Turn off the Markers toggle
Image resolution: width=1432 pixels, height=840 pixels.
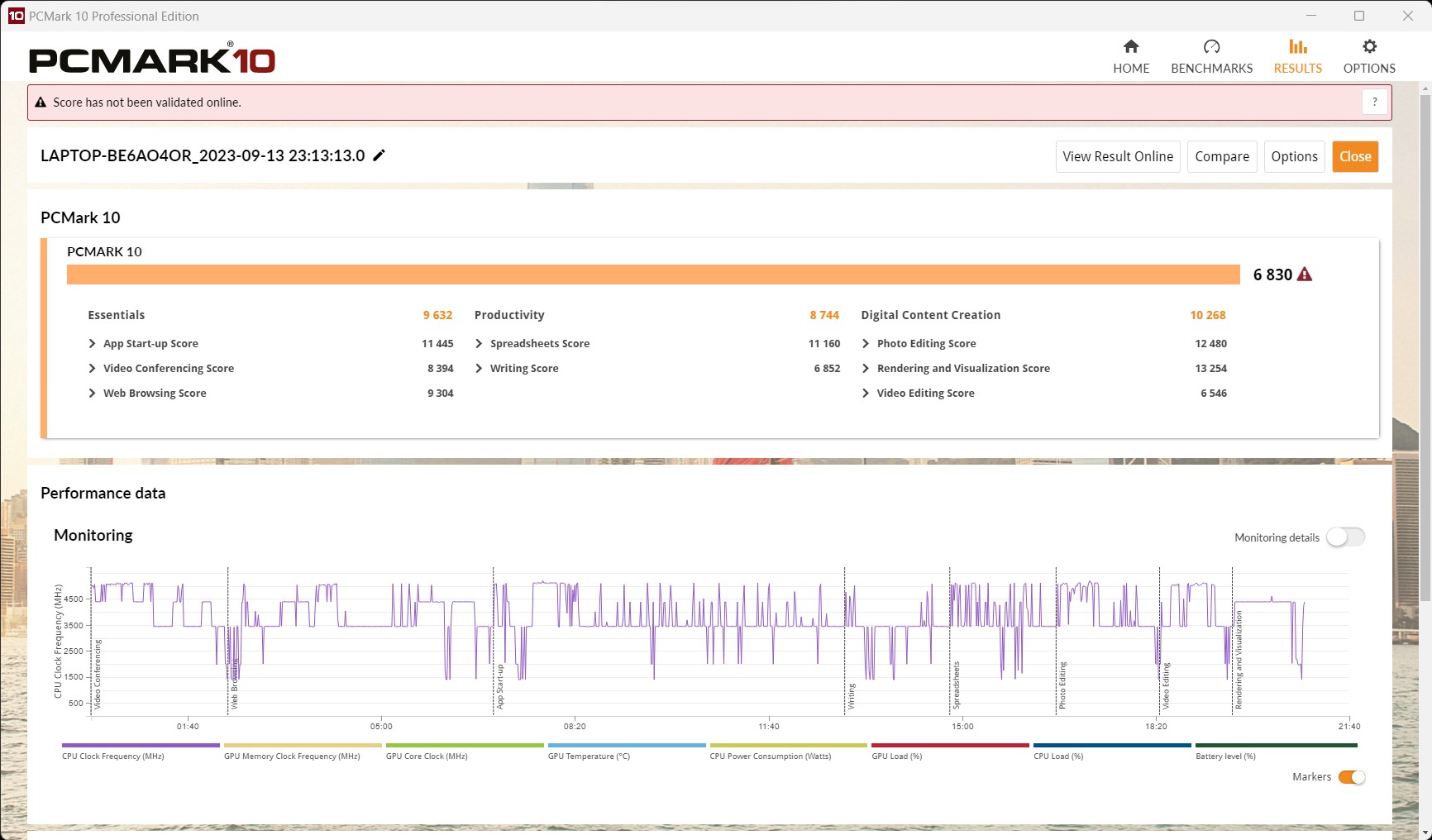tap(1352, 777)
